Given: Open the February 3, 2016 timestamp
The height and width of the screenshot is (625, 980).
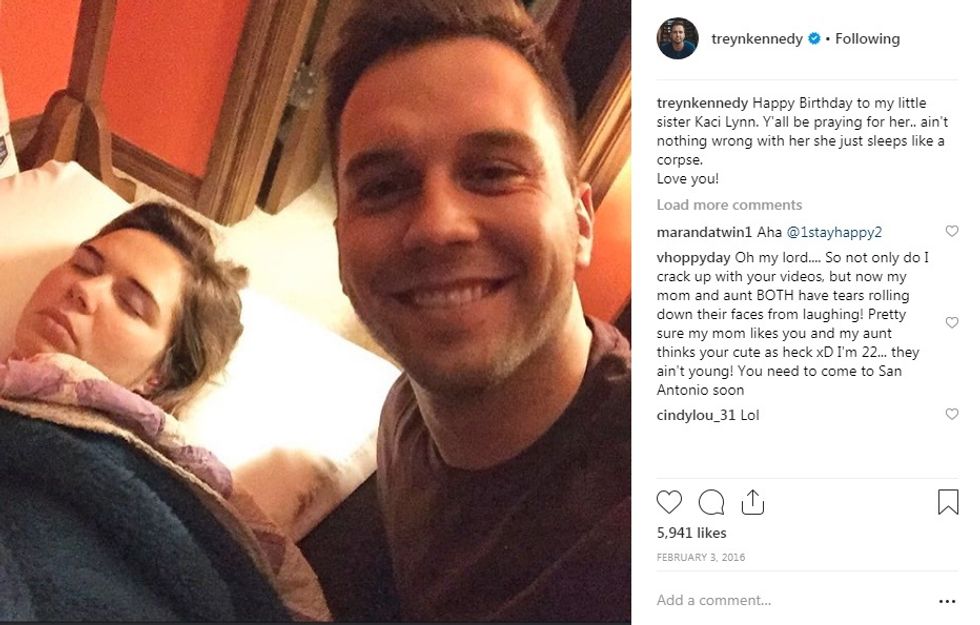Looking at the screenshot, I should [x=700, y=557].
